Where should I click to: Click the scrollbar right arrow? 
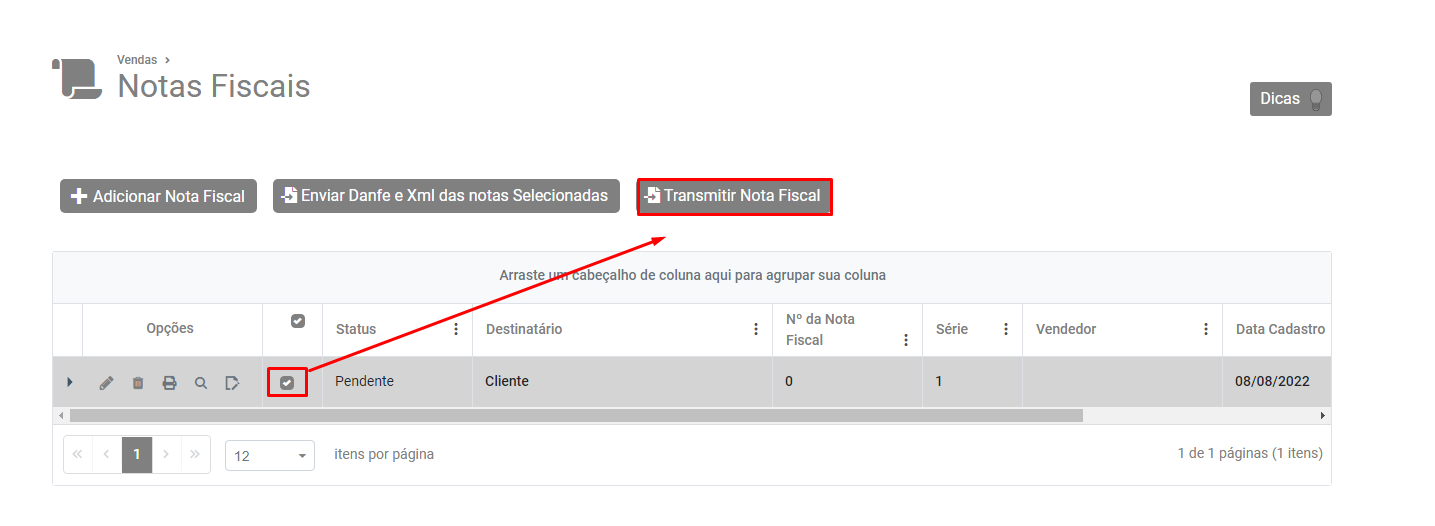pos(1323,415)
